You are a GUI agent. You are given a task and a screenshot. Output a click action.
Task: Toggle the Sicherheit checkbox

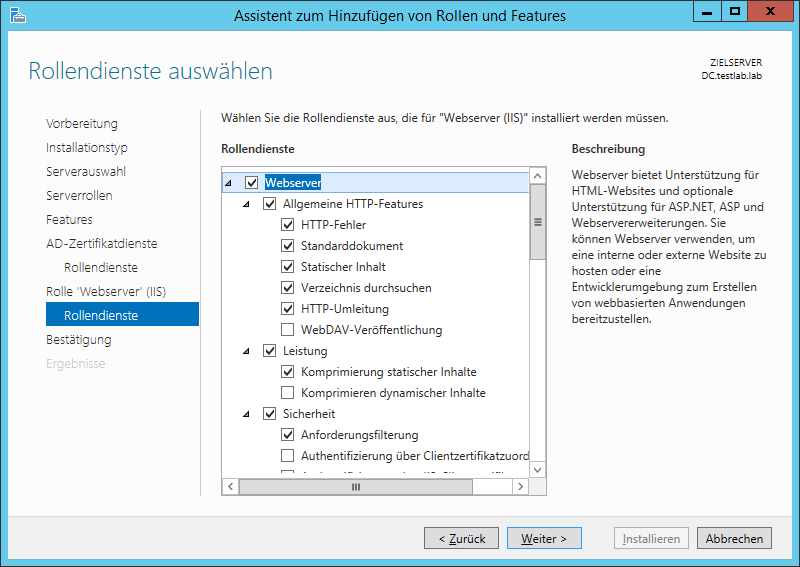coord(269,413)
